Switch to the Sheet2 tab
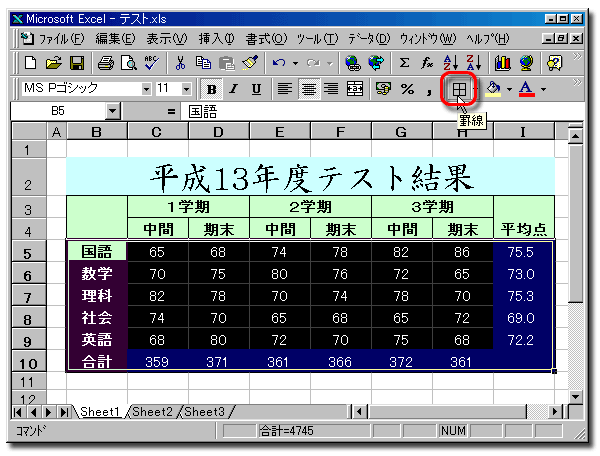 pos(152,412)
